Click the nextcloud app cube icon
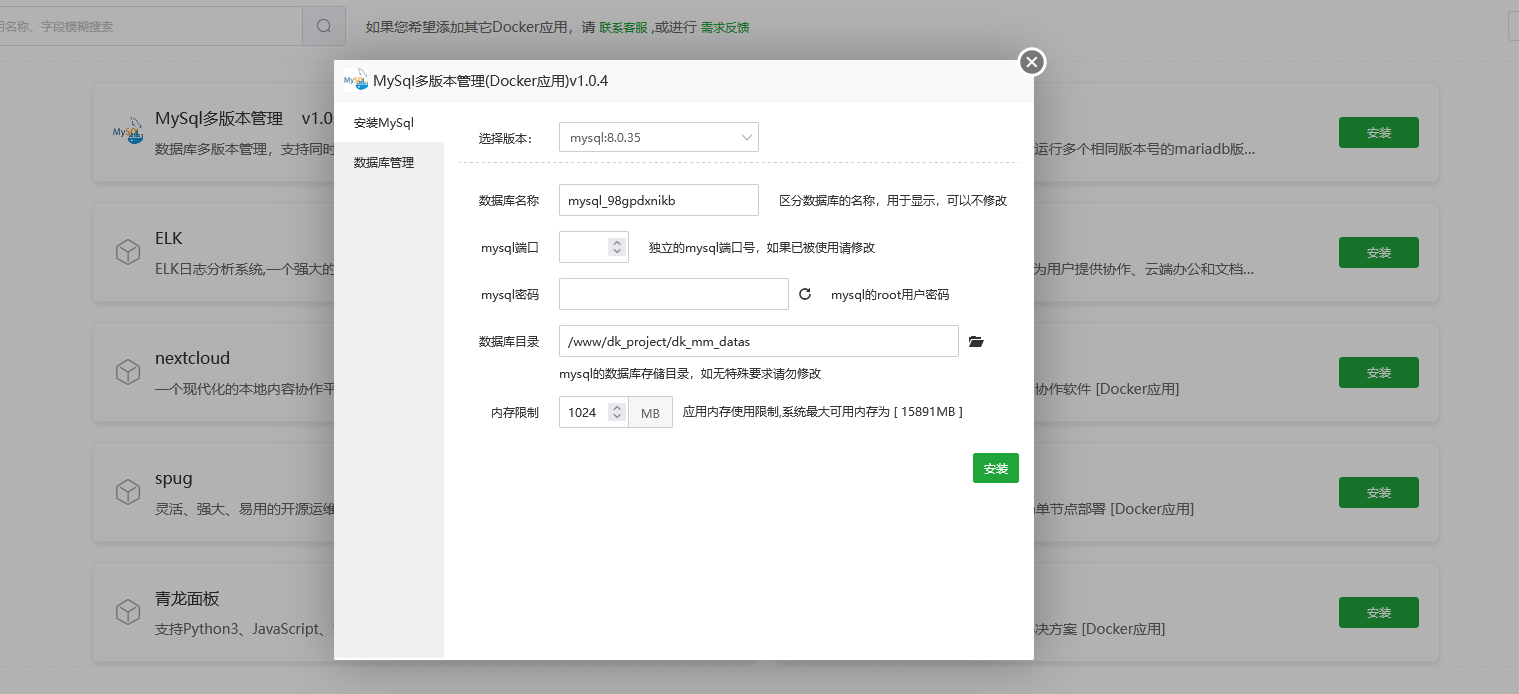 coord(127,372)
